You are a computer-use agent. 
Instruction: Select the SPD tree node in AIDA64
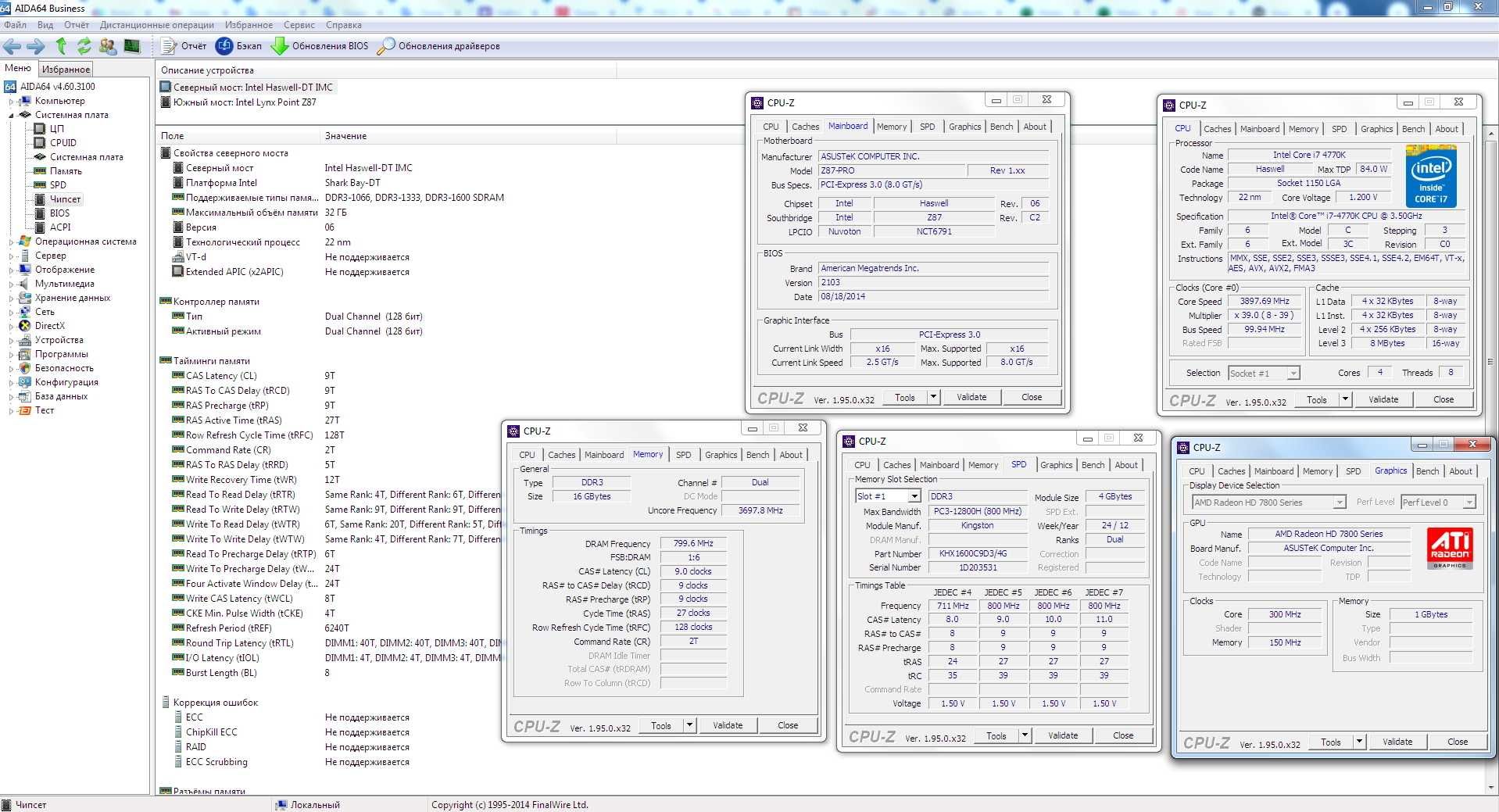[x=58, y=185]
